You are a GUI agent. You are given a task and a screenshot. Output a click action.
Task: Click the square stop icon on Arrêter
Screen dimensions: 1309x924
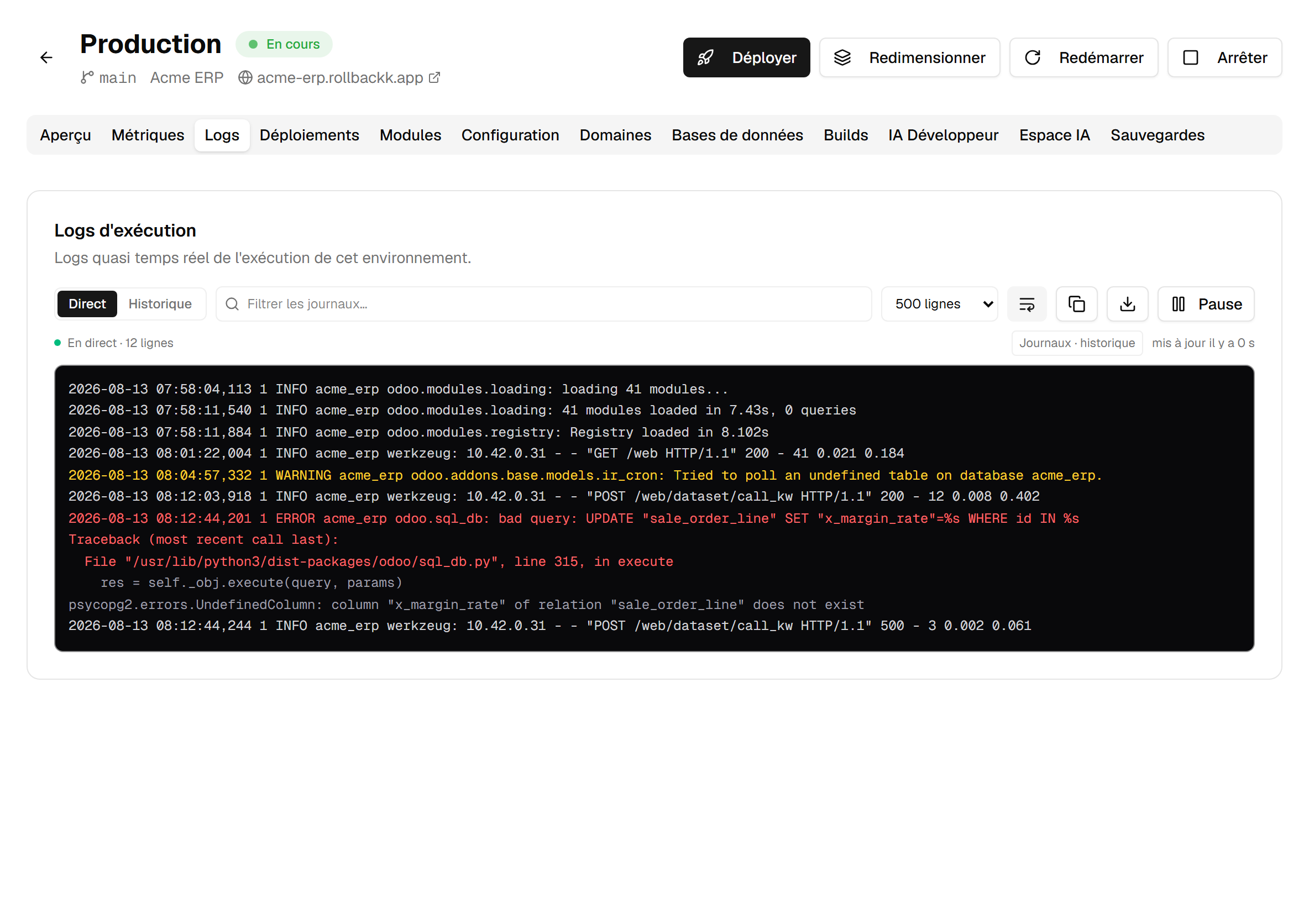click(x=1190, y=57)
